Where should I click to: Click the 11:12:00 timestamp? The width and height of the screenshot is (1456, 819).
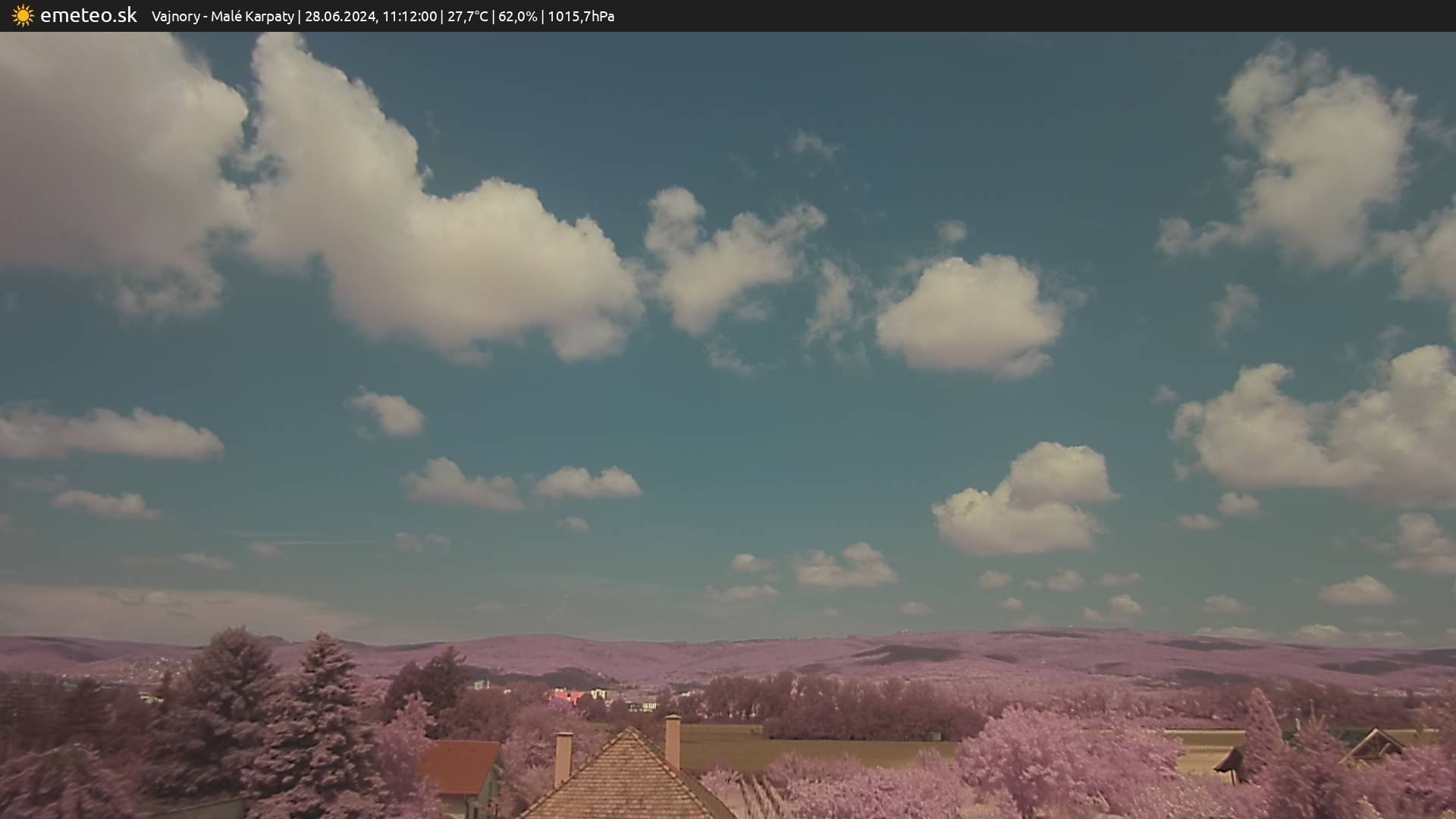point(409,16)
